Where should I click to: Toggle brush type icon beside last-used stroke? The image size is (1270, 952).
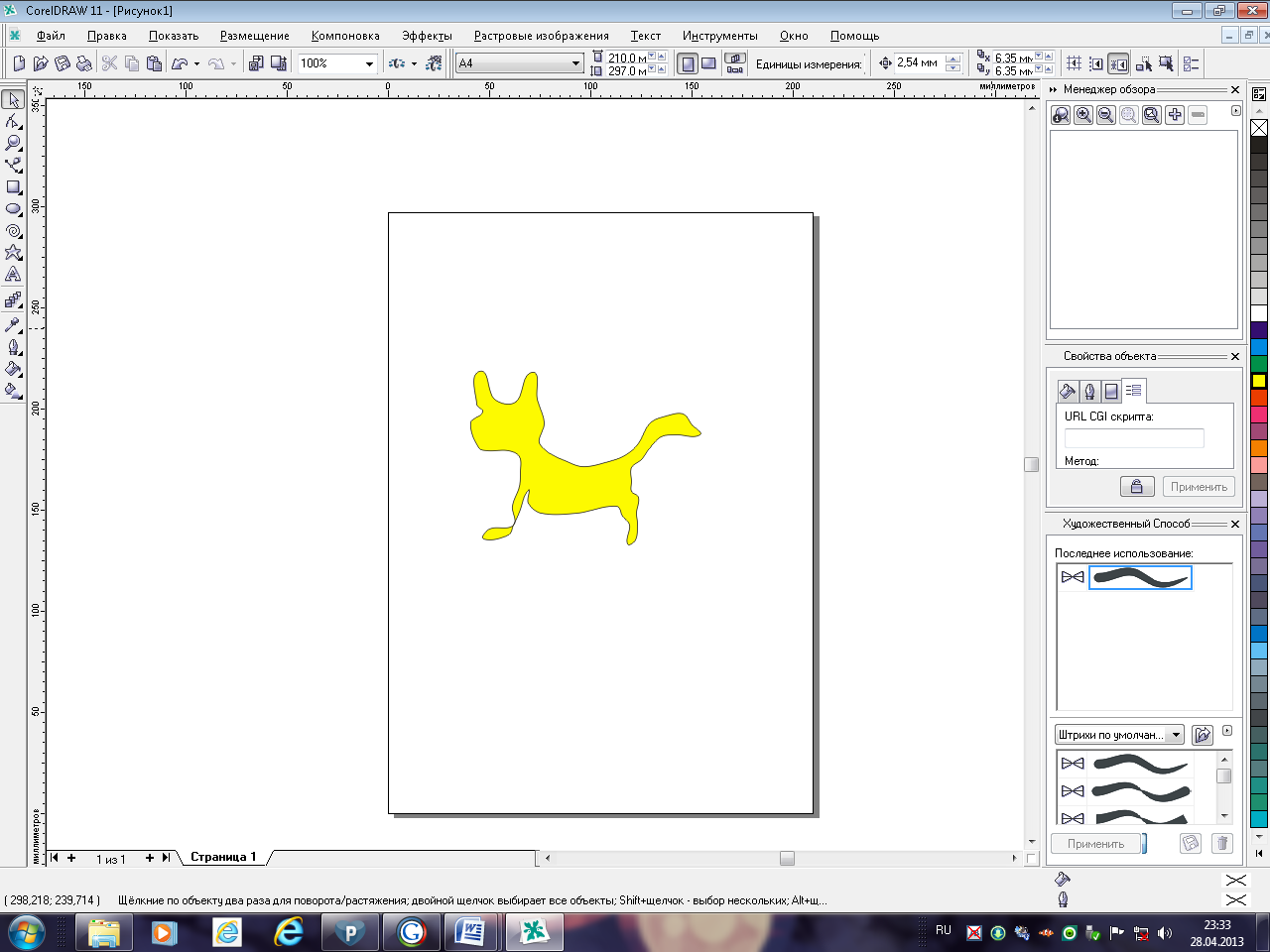1073,577
